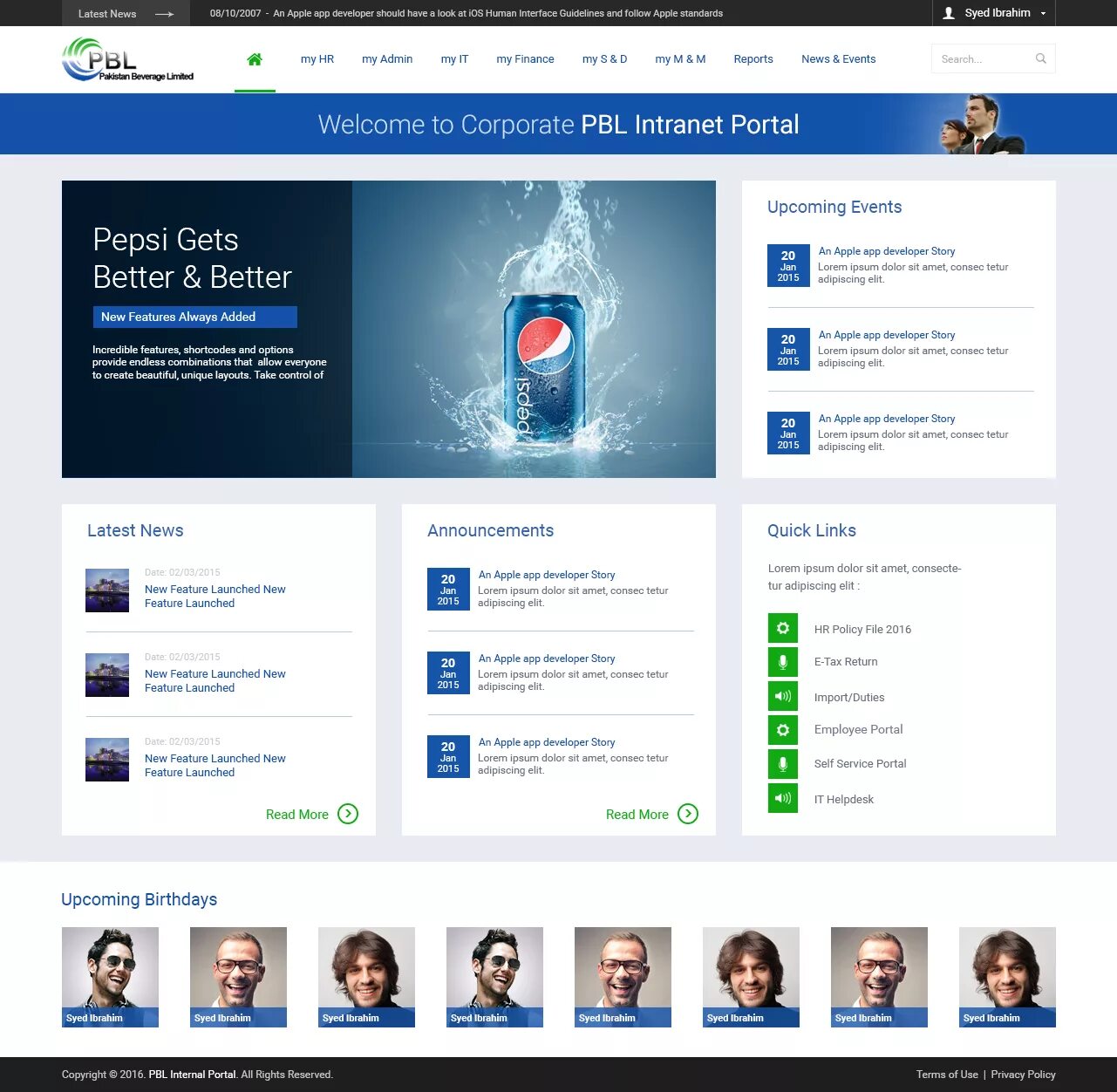Open third Announcements Apple app developer Story
The width and height of the screenshot is (1117, 1092).
click(x=547, y=742)
